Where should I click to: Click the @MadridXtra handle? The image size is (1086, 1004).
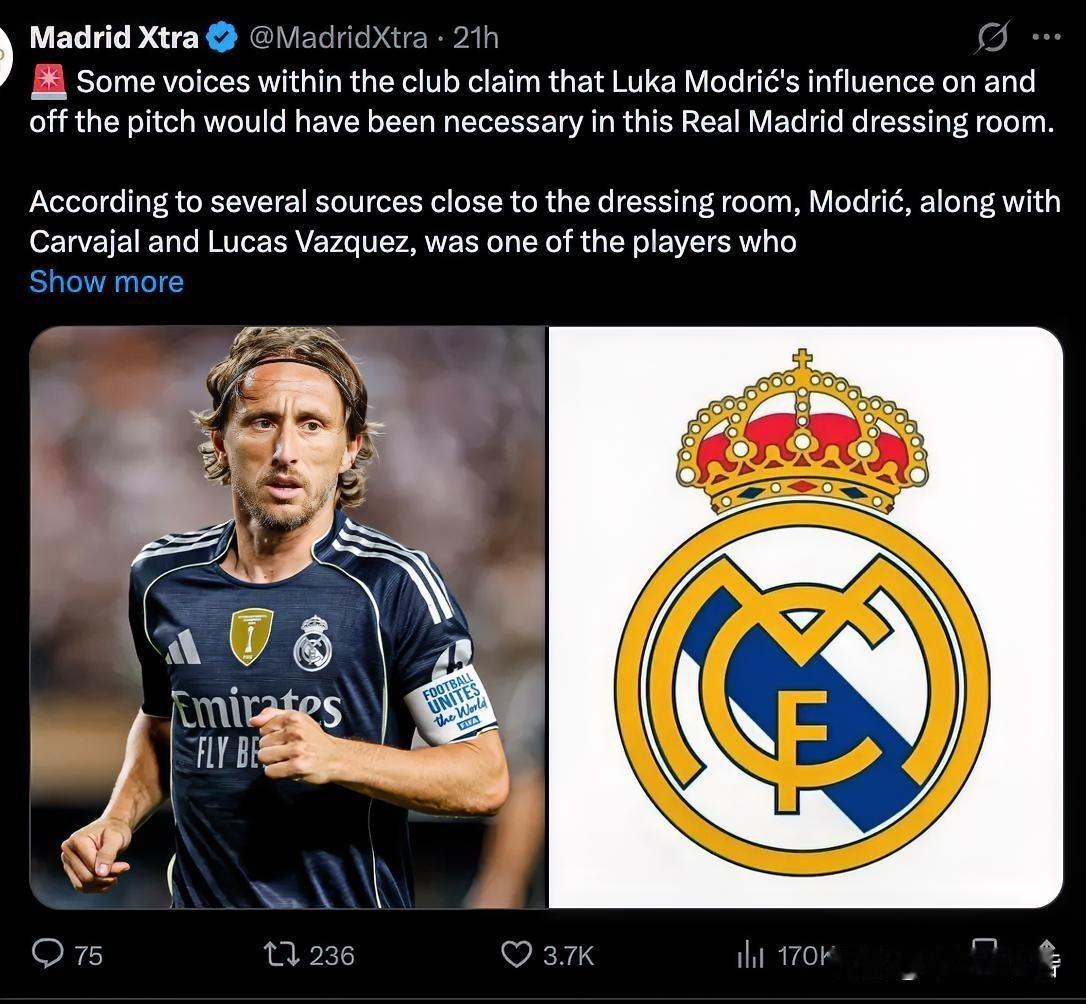pyautogui.click(x=337, y=38)
